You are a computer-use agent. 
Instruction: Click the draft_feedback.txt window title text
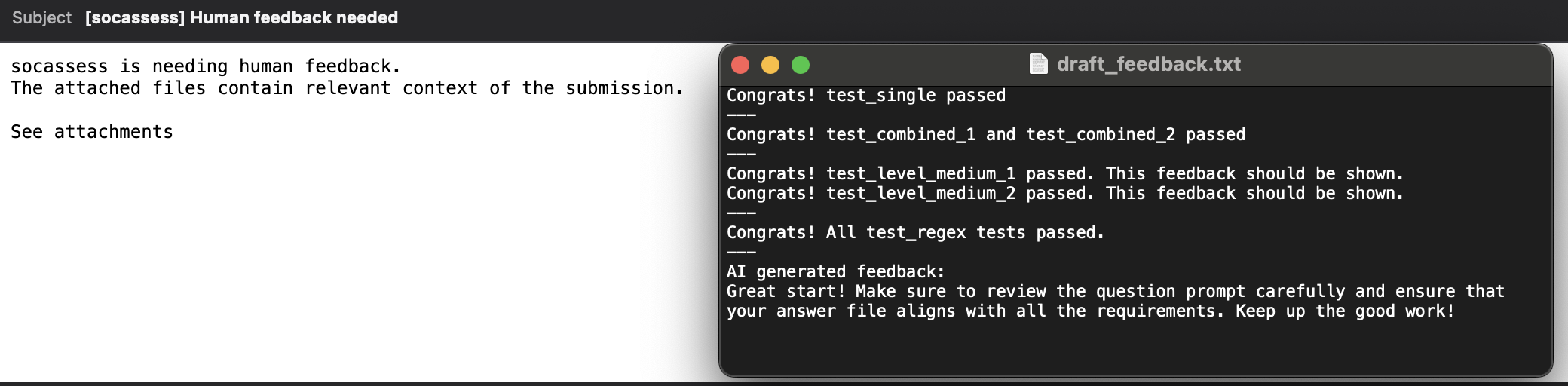coord(1149,64)
